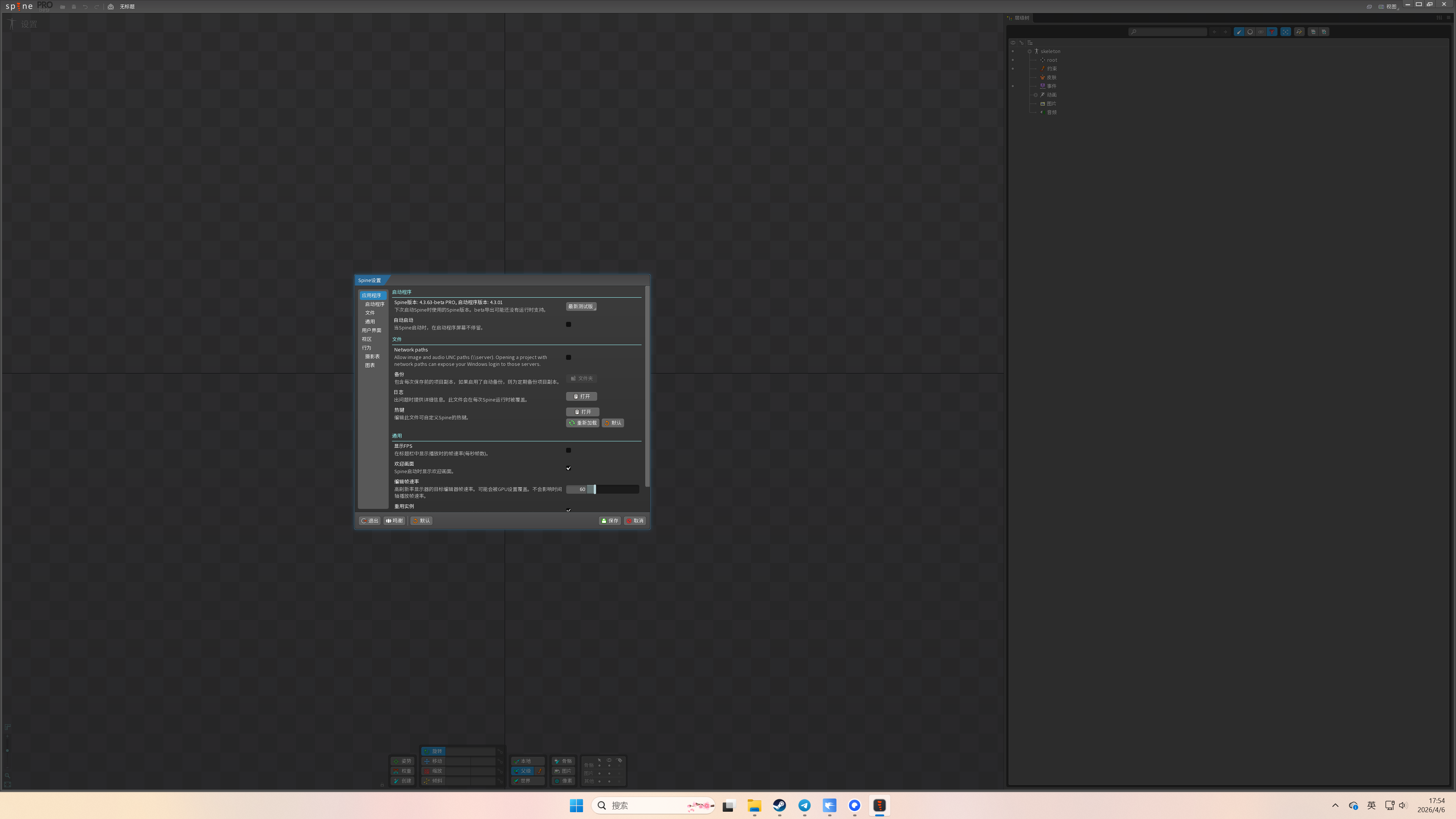Activate the 创建 (Create) bone tool
This screenshot has width=1456, height=819.
pos(402,781)
